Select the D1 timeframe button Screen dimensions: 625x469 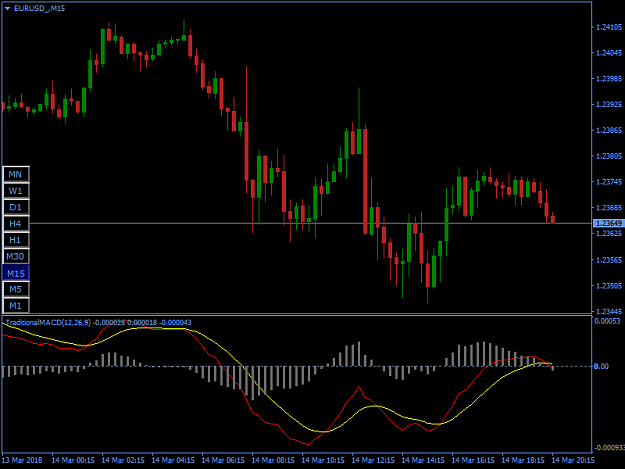pos(16,207)
